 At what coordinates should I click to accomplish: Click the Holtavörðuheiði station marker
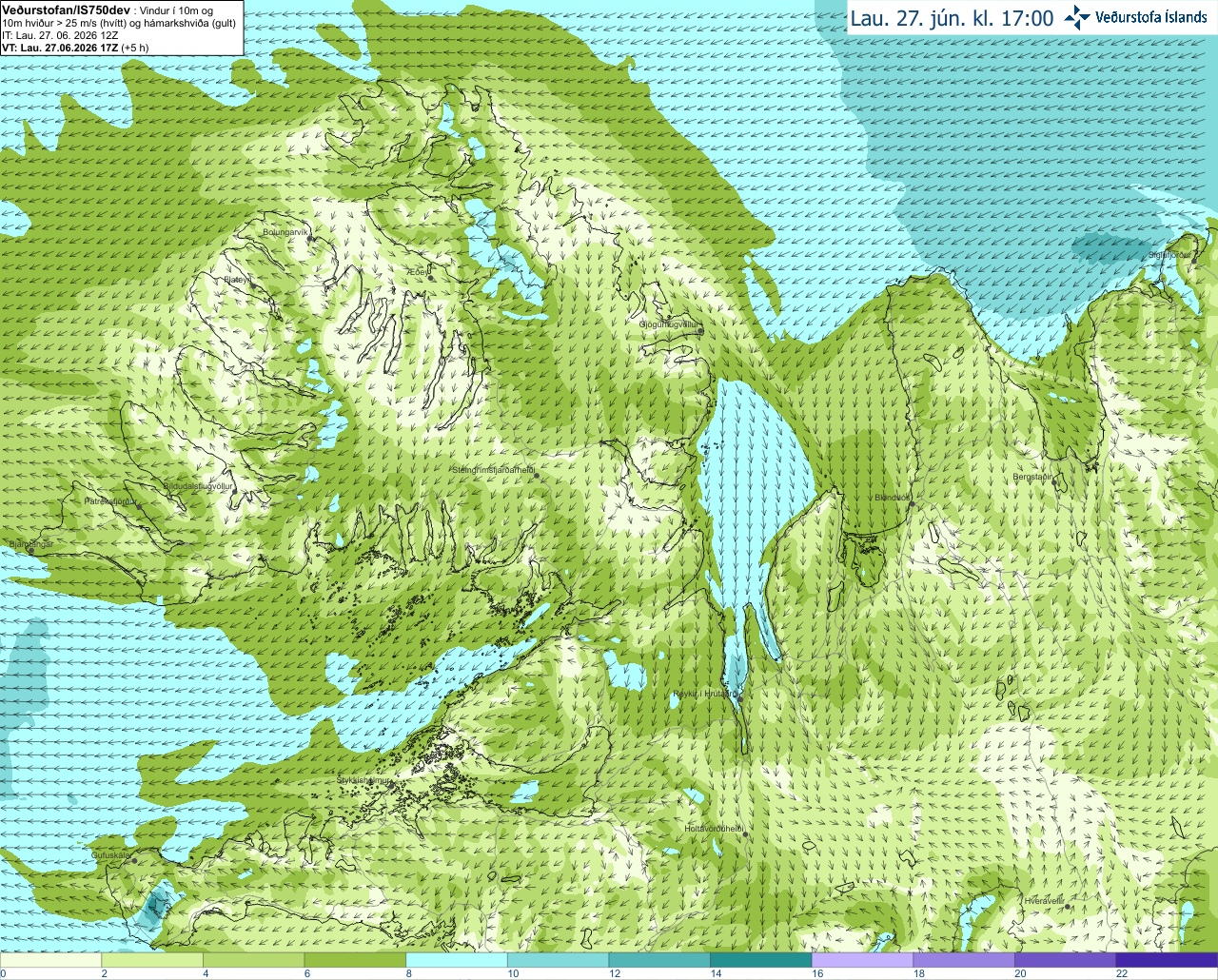click(x=746, y=835)
